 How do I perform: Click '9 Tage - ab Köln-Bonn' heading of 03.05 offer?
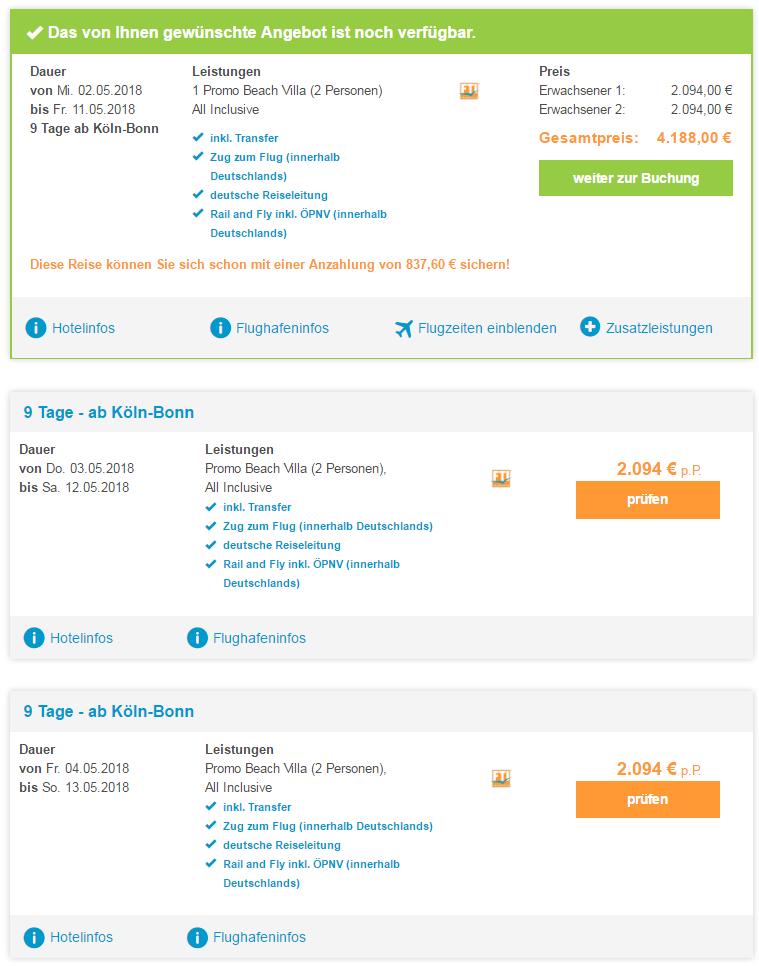(109, 412)
